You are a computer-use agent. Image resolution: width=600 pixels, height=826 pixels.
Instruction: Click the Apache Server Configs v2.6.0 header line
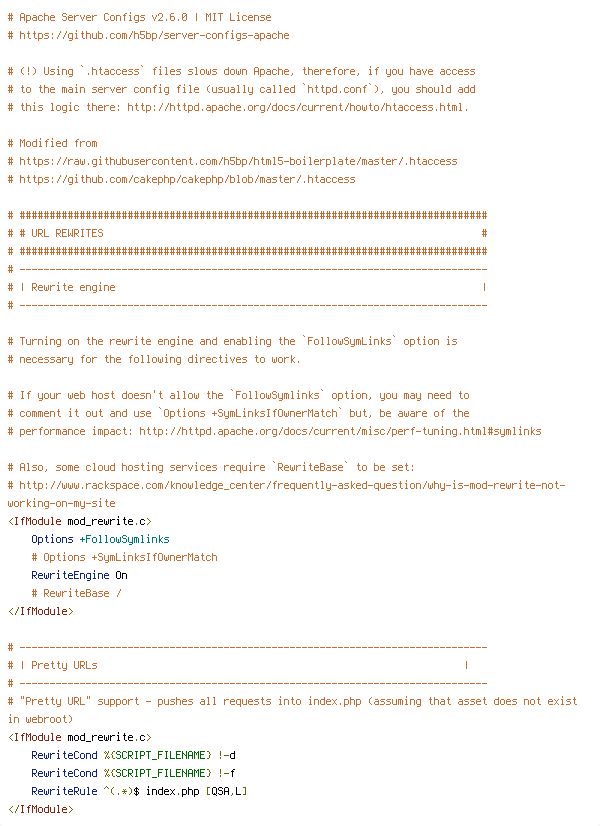point(144,17)
